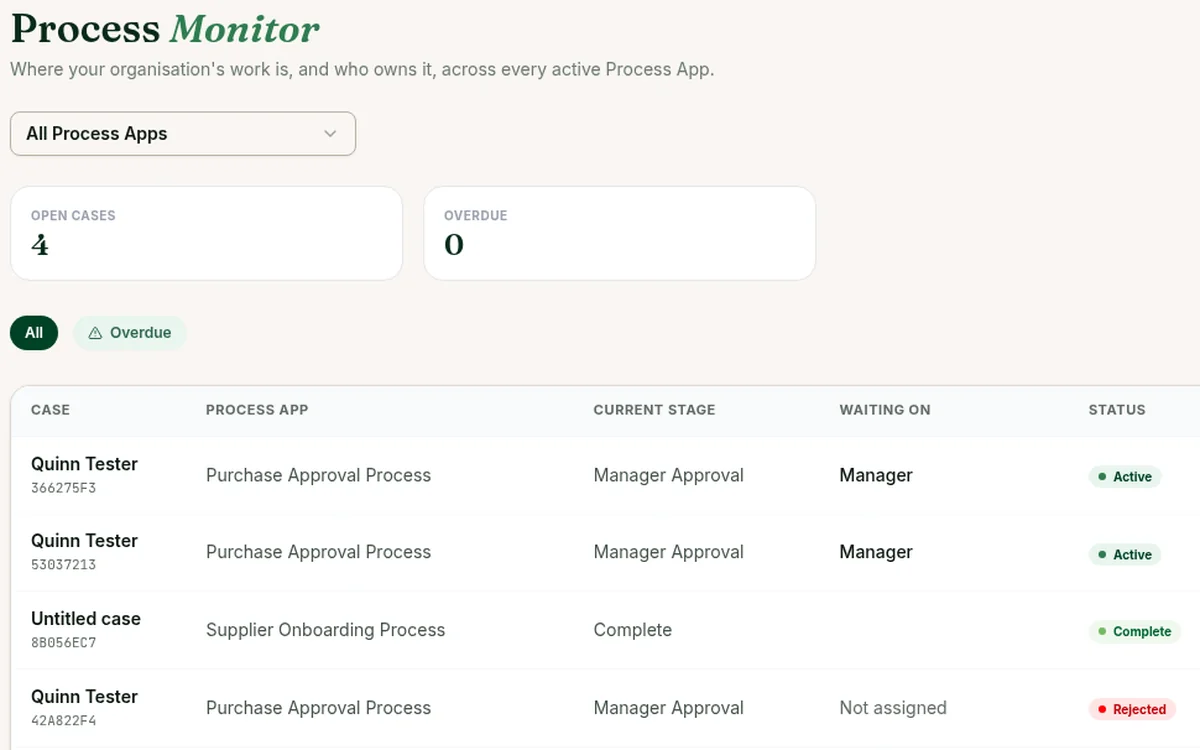The width and height of the screenshot is (1200, 750).
Task: Click Manager waiting-on cell in row 366275F3
Action: click(876, 476)
